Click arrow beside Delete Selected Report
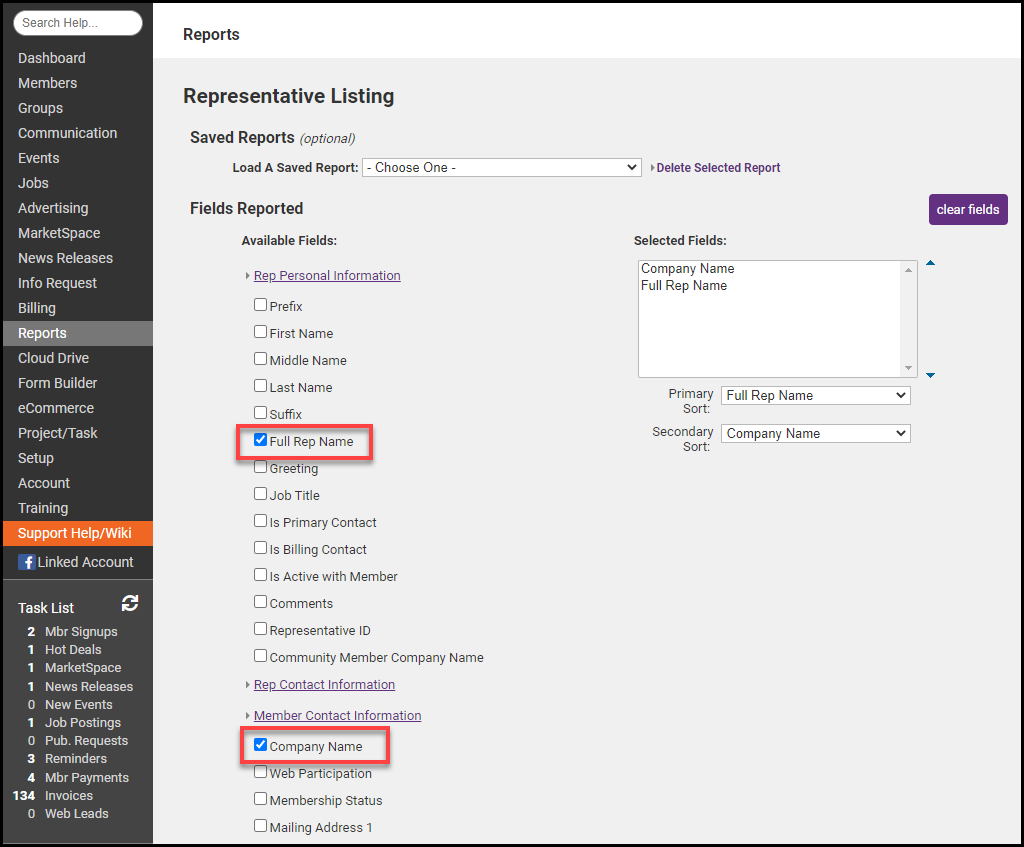 653,168
